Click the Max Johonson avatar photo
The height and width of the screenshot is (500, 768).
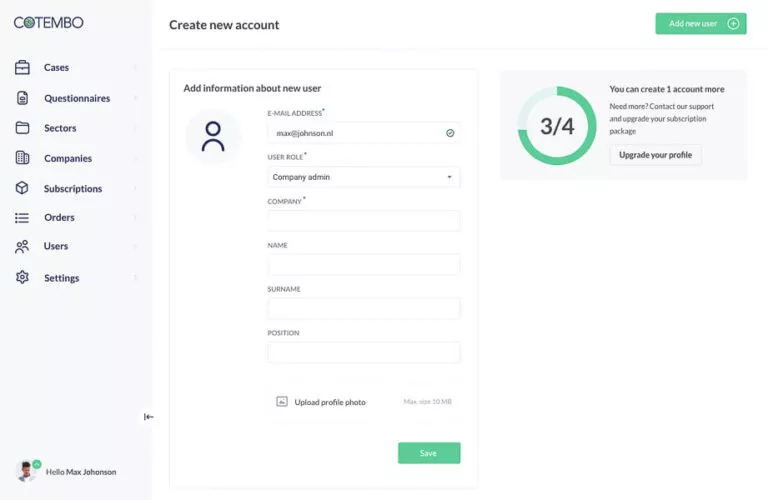click(x=26, y=471)
